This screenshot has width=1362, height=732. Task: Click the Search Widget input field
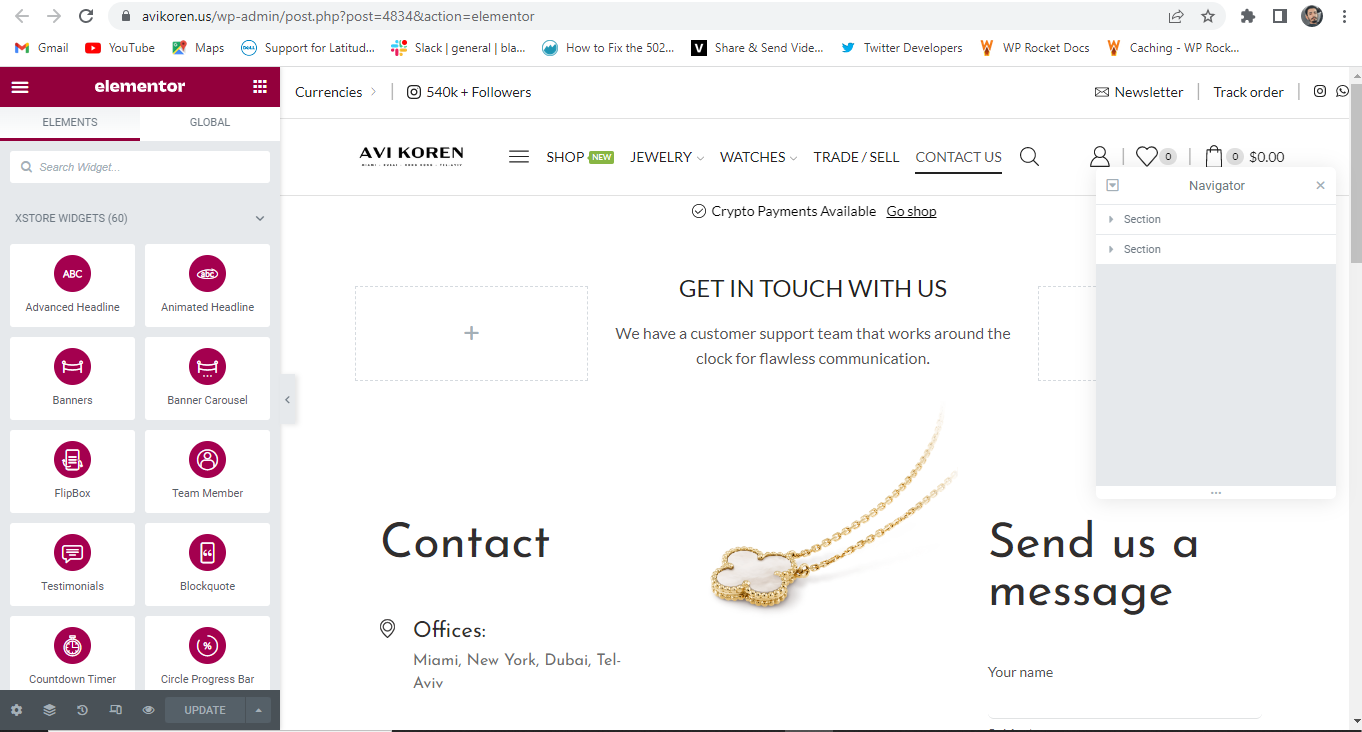140,167
